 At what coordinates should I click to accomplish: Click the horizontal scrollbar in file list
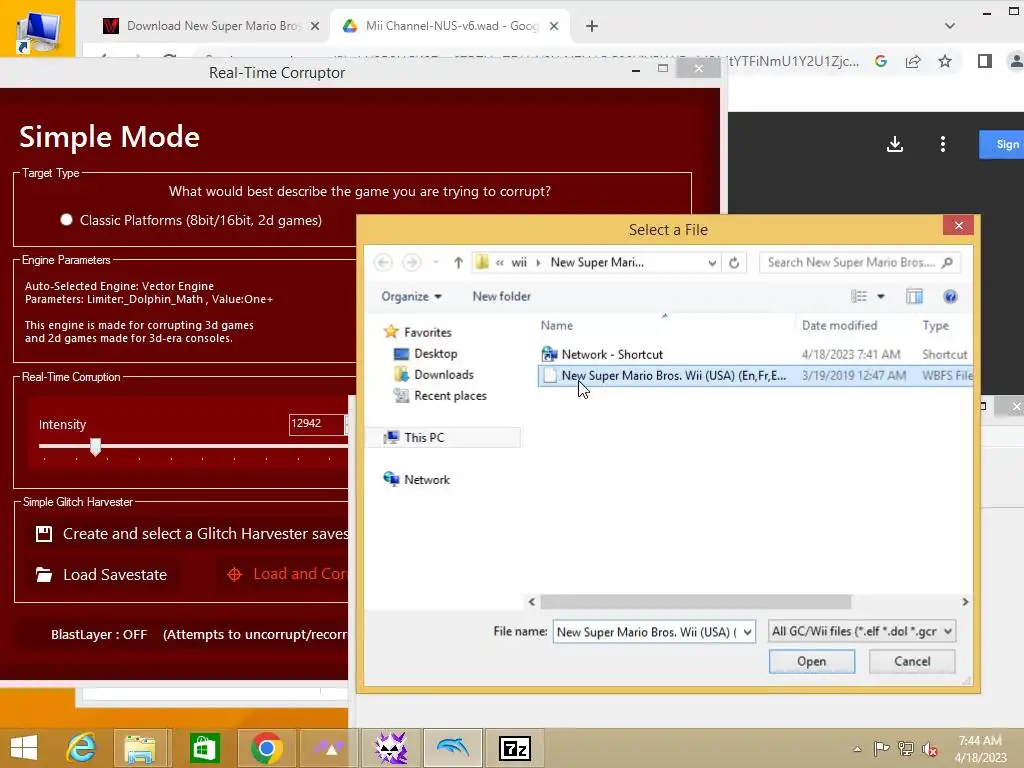pyautogui.click(x=696, y=601)
